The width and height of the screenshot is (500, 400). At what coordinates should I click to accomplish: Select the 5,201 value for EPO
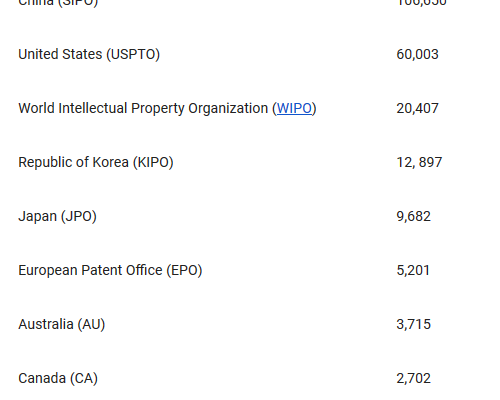tap(413, 270)
